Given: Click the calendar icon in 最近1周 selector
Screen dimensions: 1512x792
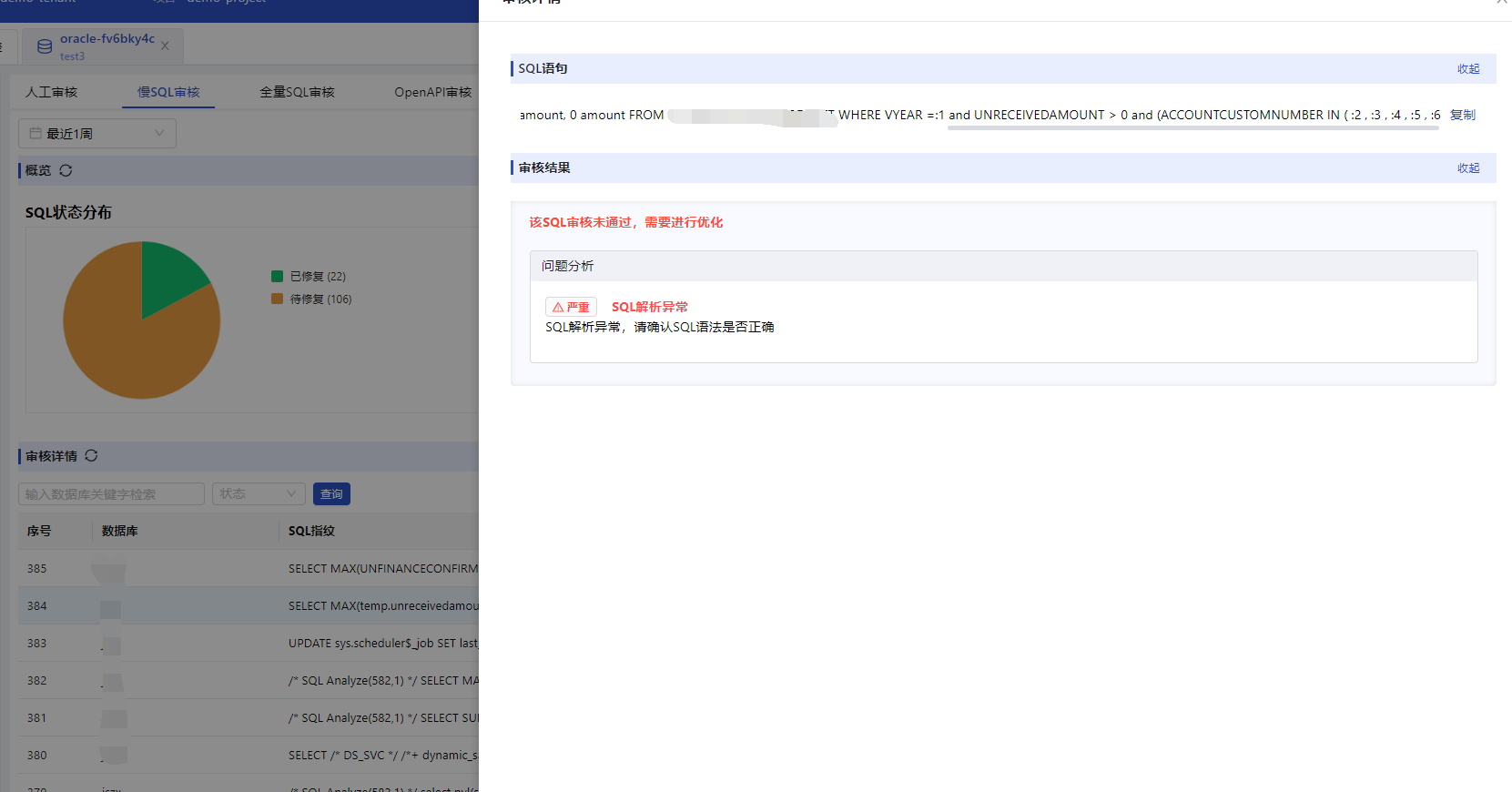Looking at the screenshot, I should (36, 134).
